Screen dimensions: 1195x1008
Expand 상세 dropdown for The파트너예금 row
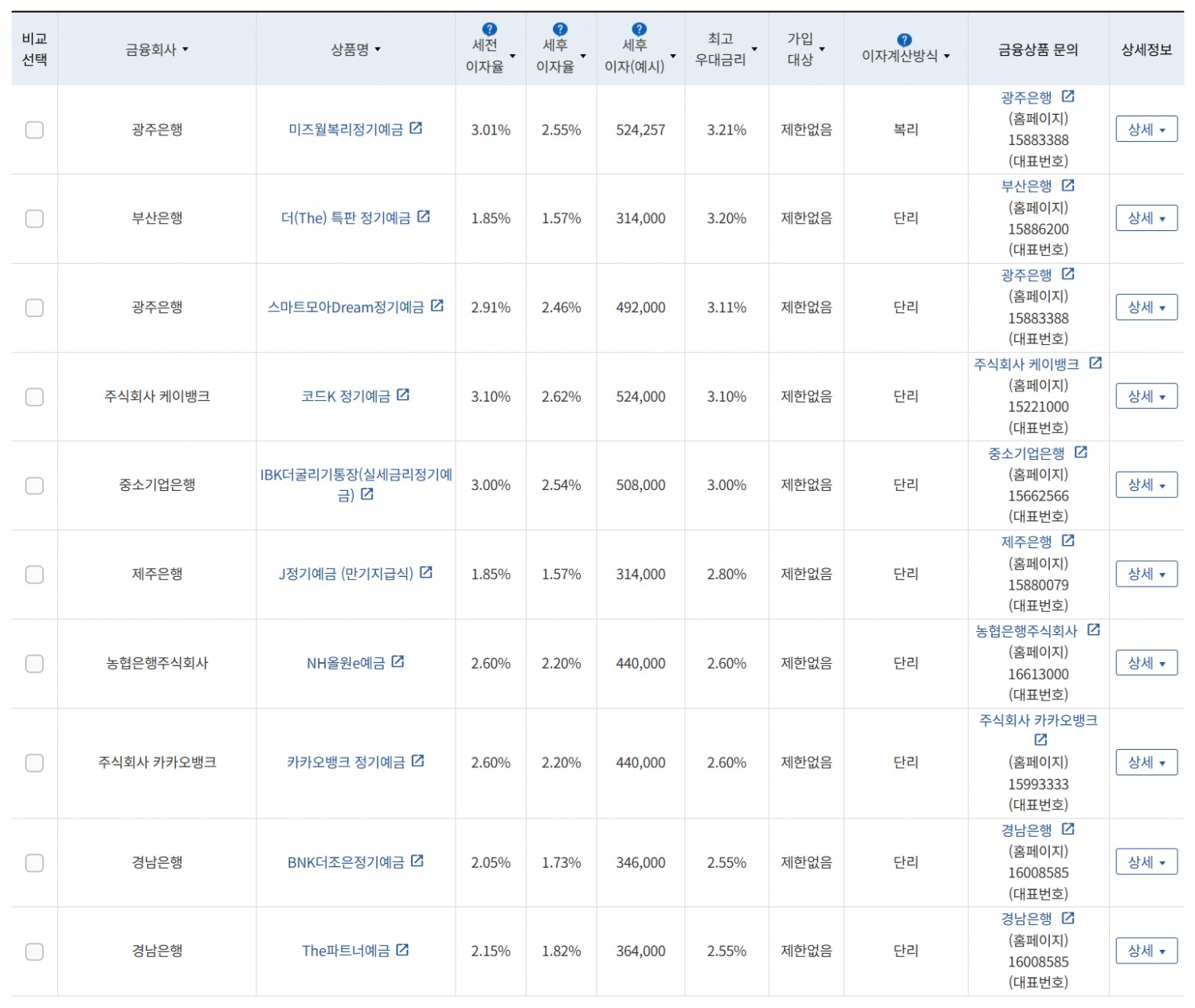(x=1146, y=951)
